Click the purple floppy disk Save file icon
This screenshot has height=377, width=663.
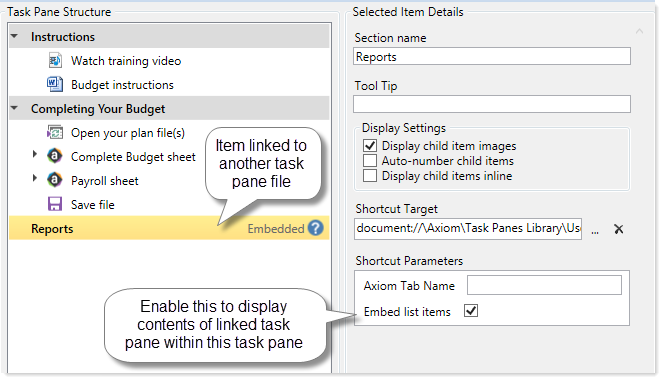point(55,204)
